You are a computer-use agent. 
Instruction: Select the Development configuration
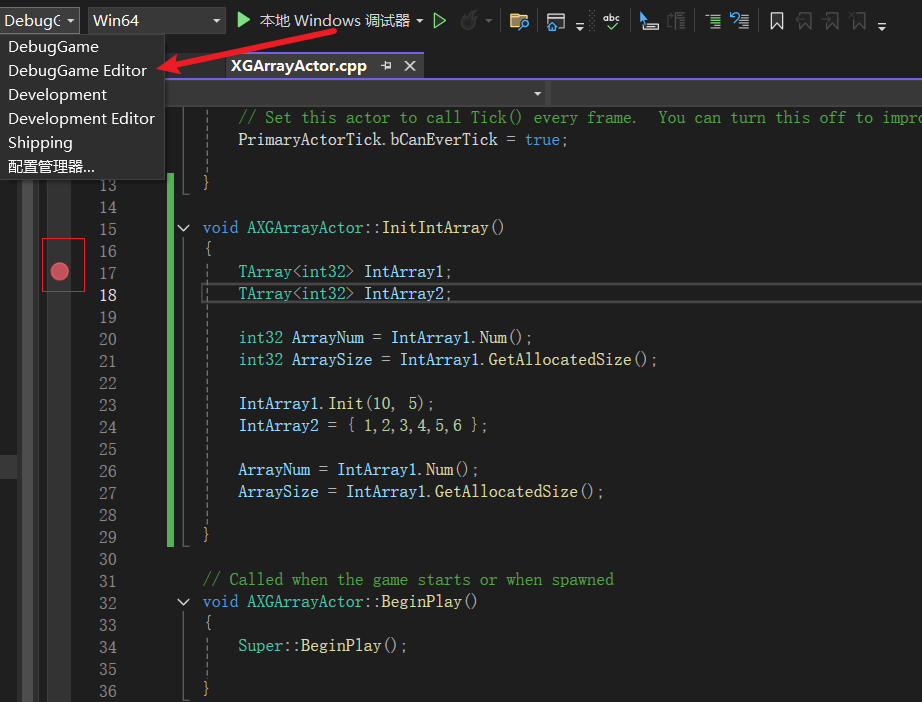pos(82,95)
